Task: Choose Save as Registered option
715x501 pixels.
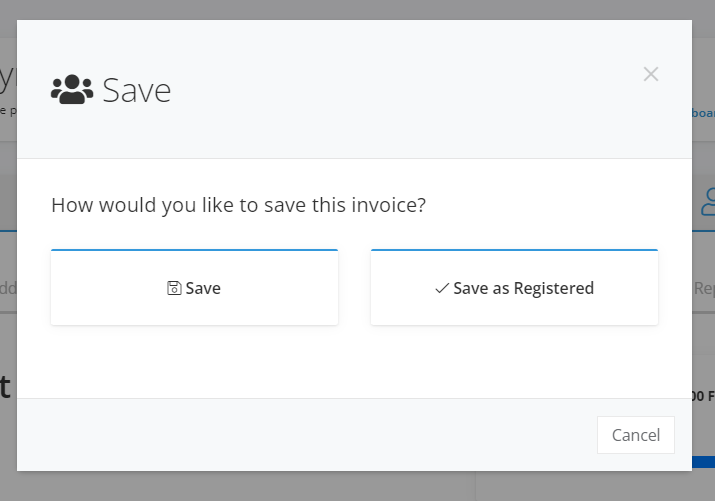Action: [x=514, y=287]
